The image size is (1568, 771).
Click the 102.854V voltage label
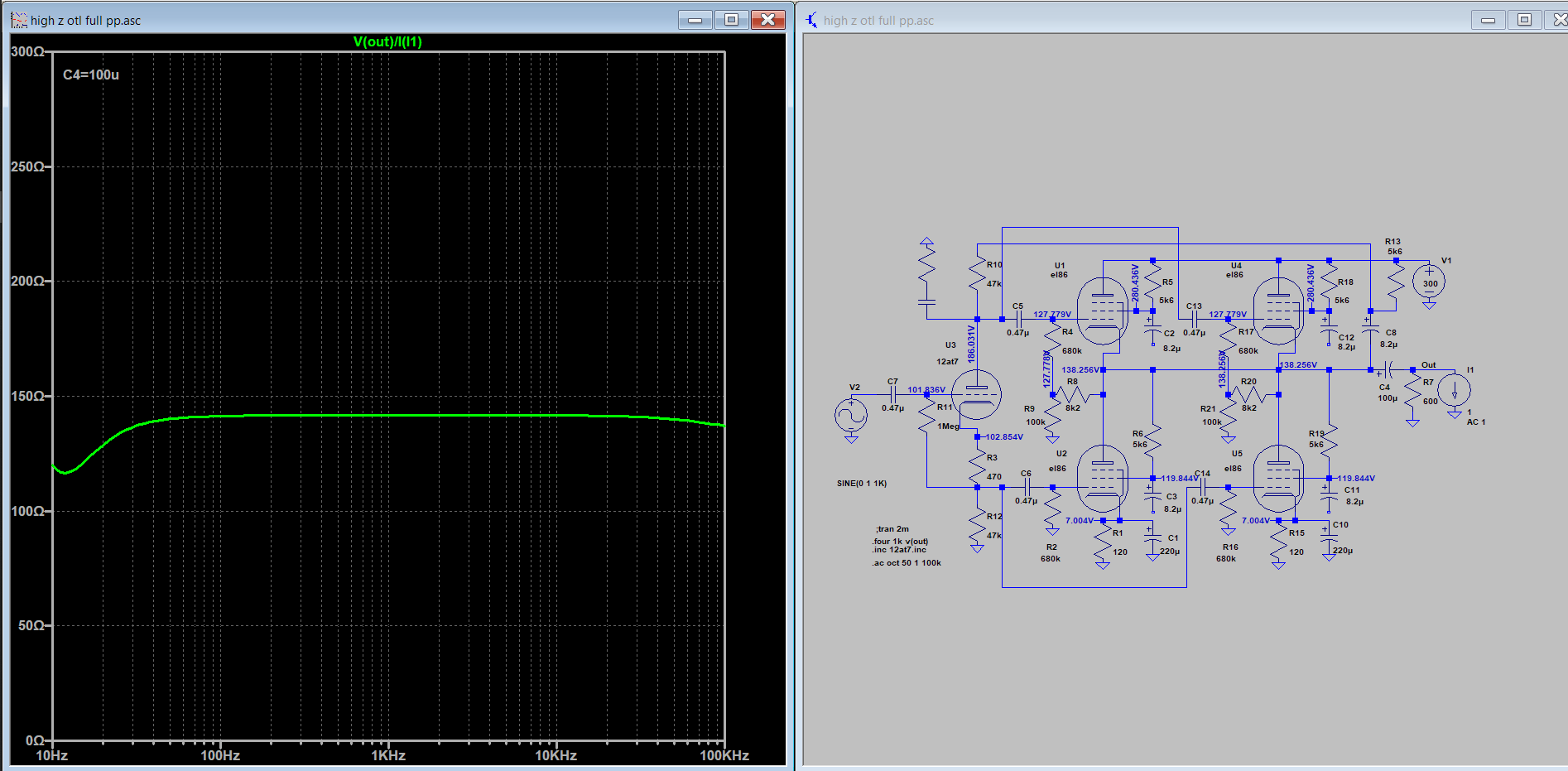[x=1004, y=437]
